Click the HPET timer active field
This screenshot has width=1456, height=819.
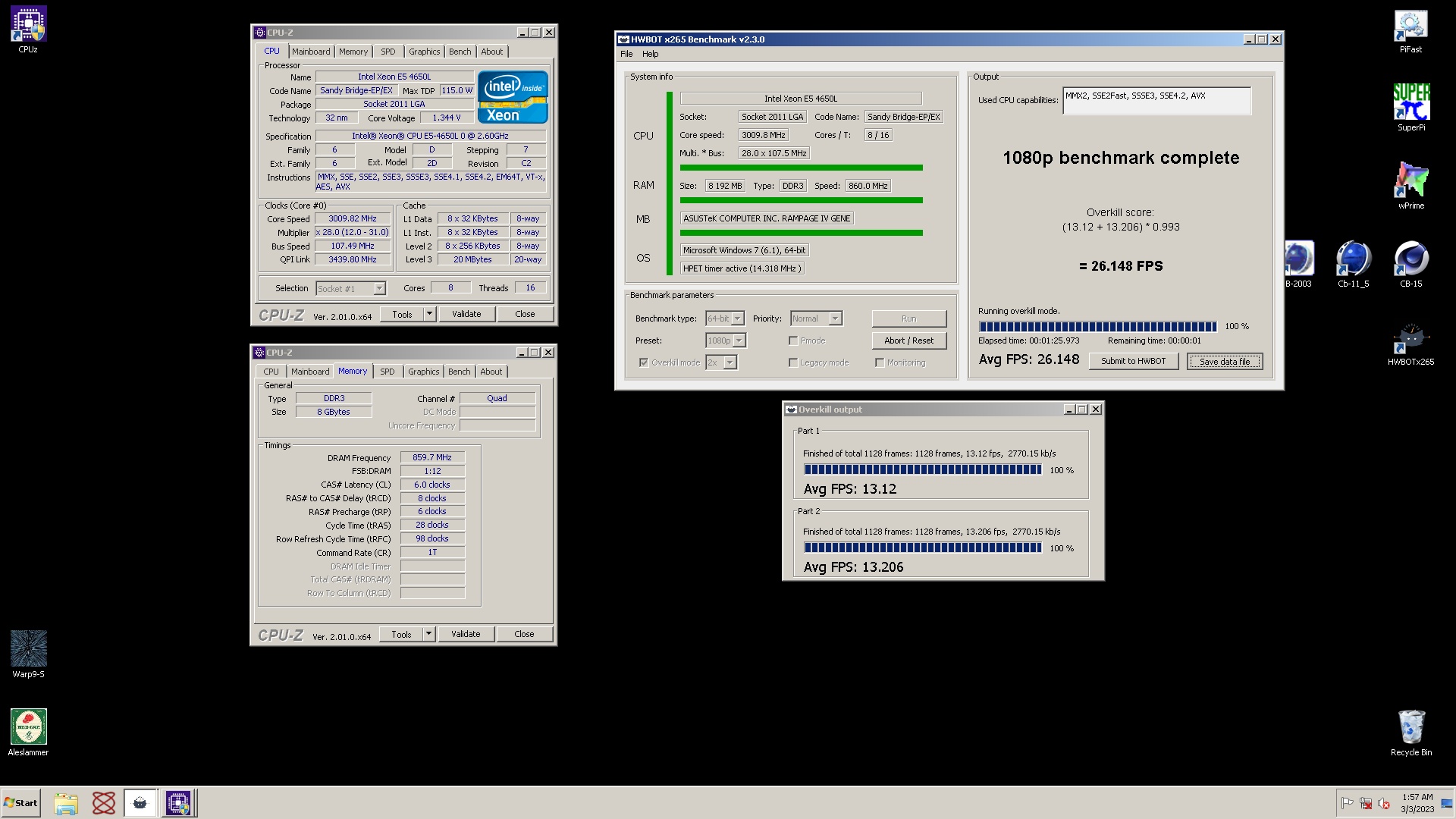click(742, 268)
